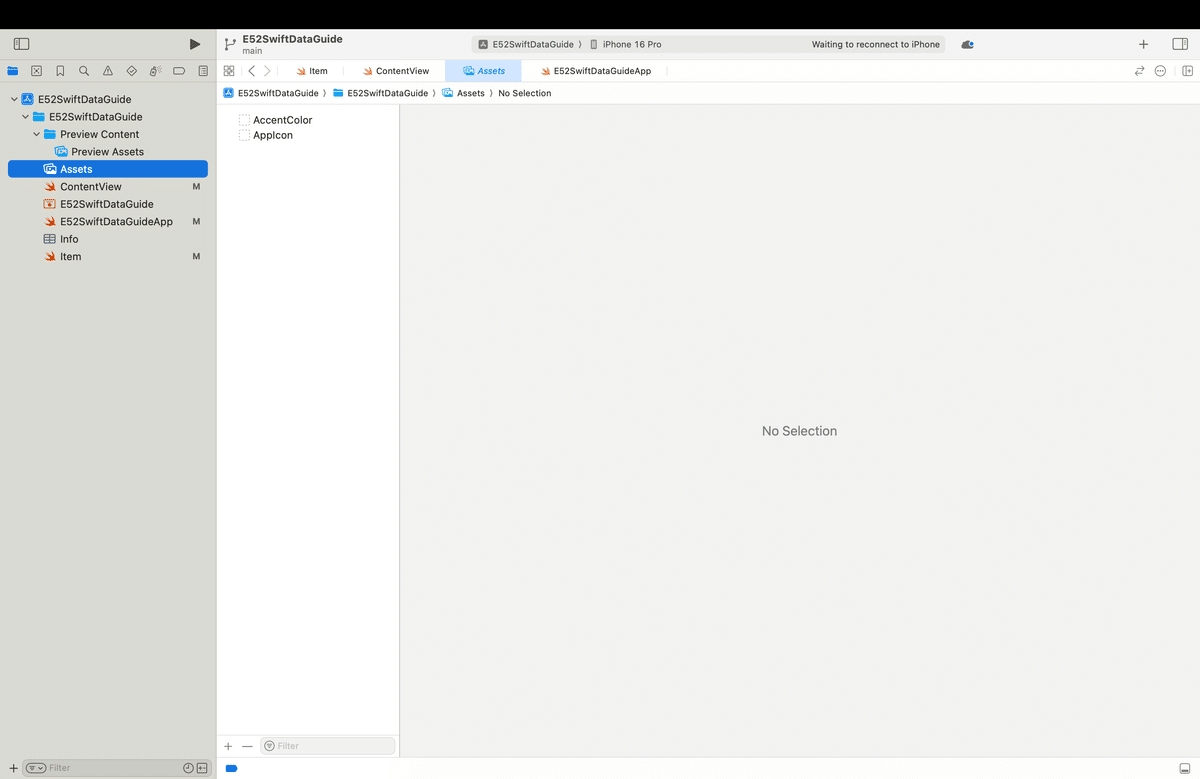Toggle the navigator sidebar button

pos(21,44)
